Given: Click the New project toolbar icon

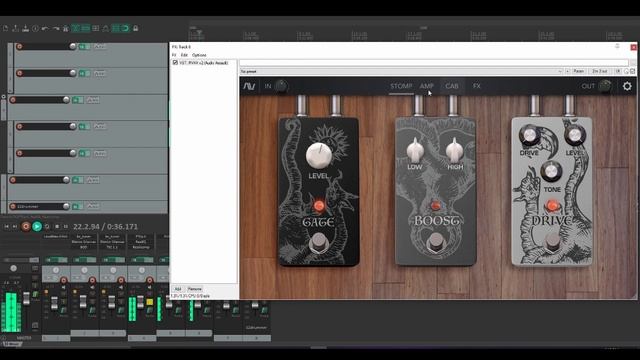Looking at the screenshot, I should 5,28.
